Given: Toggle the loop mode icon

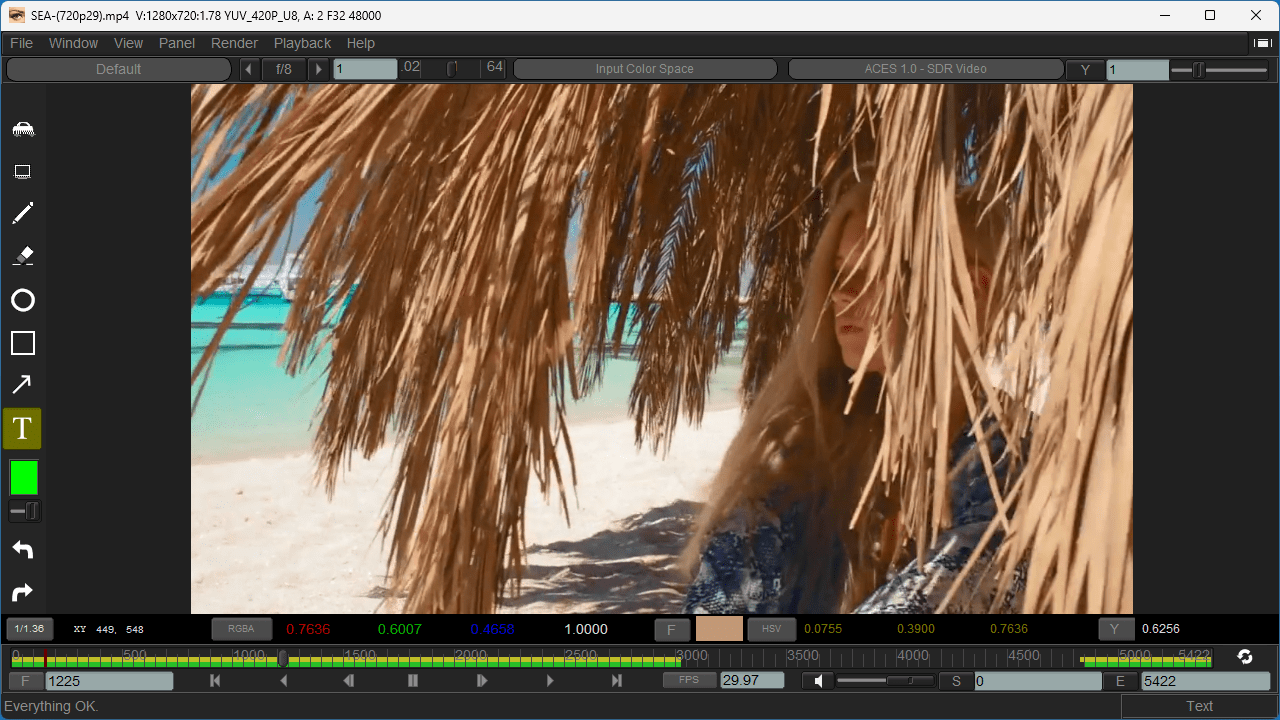Looking at the screenshot, I should pyautogui.click(x=1245, y=656).
